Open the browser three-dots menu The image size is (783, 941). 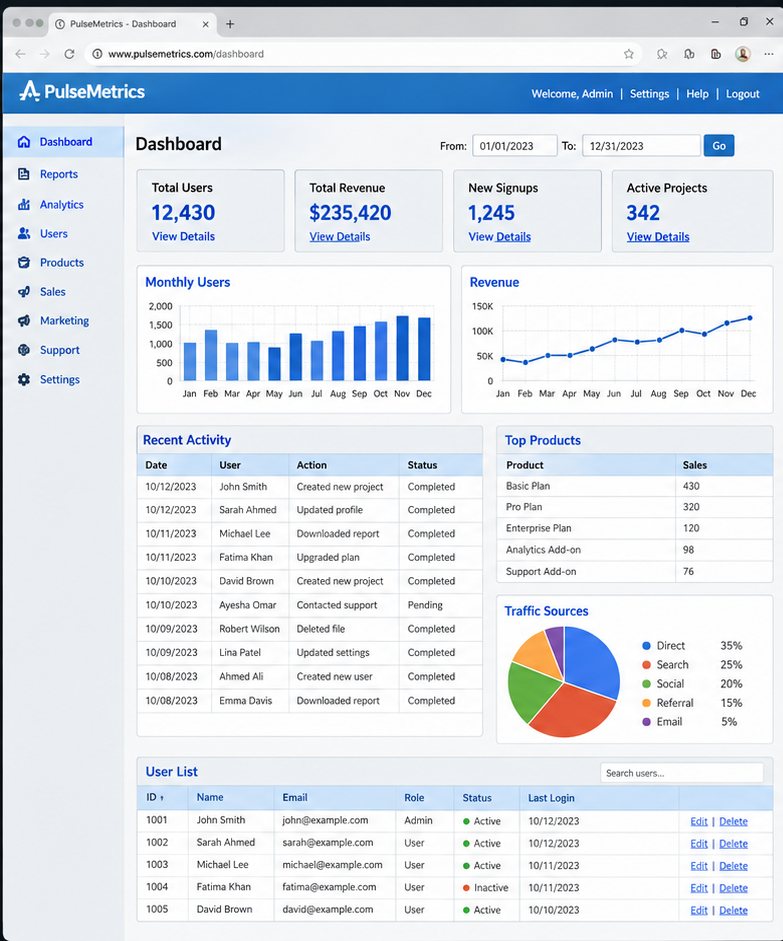tap(769, 54)
